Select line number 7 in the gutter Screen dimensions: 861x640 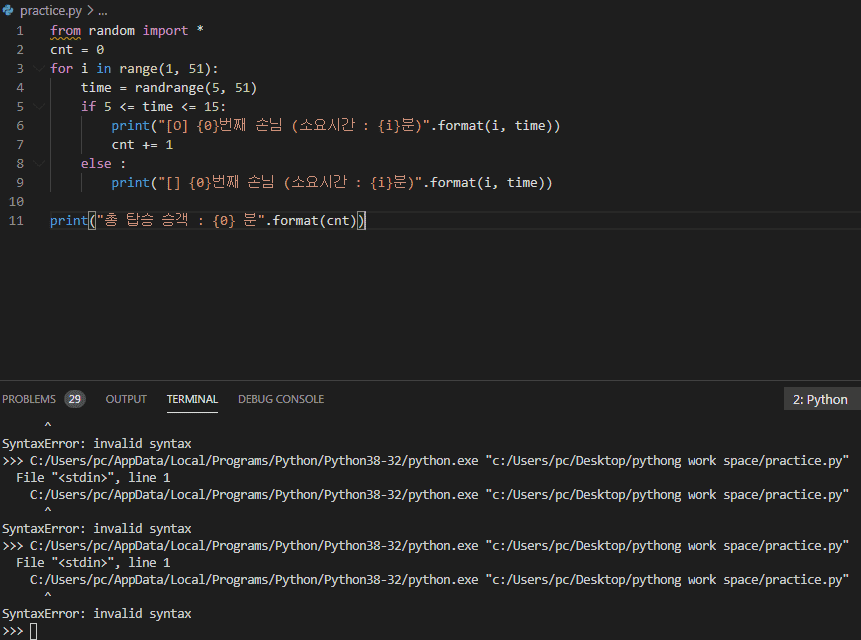pyautogui.click(x=20, y=145)
